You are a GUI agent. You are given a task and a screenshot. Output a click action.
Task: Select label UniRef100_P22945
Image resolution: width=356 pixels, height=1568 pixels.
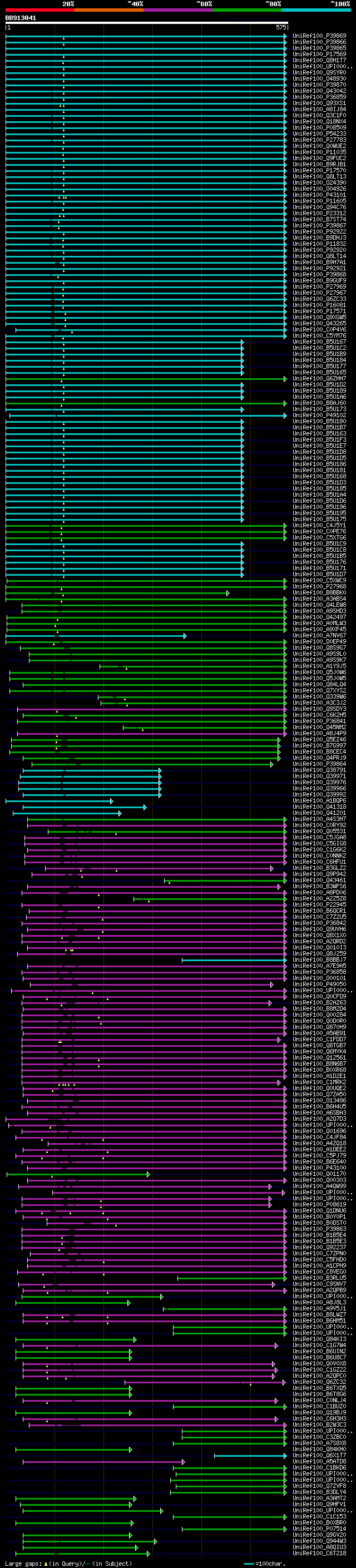point(319,905)
